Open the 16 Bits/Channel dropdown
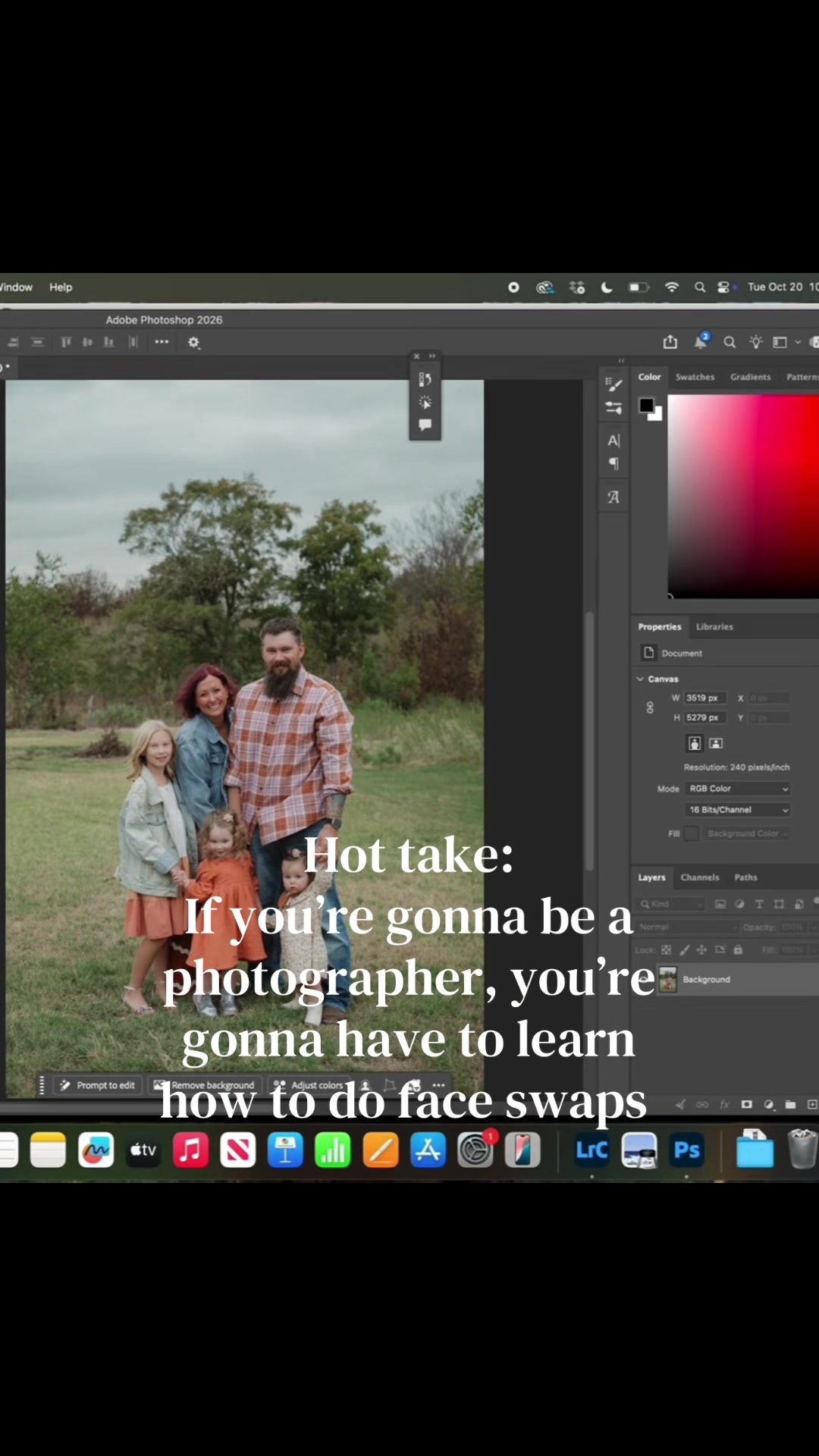Image resolution: width=819 pixels, height=1456 pixels. tap(738, 810)
